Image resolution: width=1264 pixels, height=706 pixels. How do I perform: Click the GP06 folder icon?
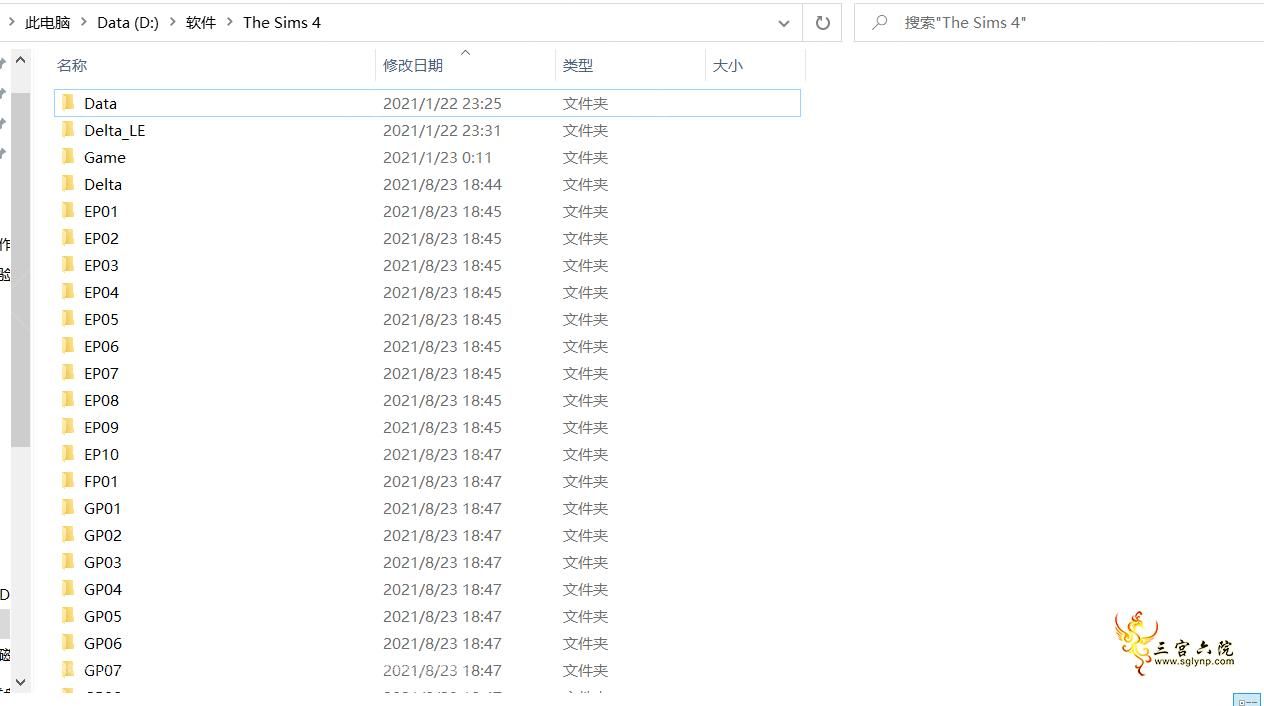pyautogui.click(x=68, y=643)
